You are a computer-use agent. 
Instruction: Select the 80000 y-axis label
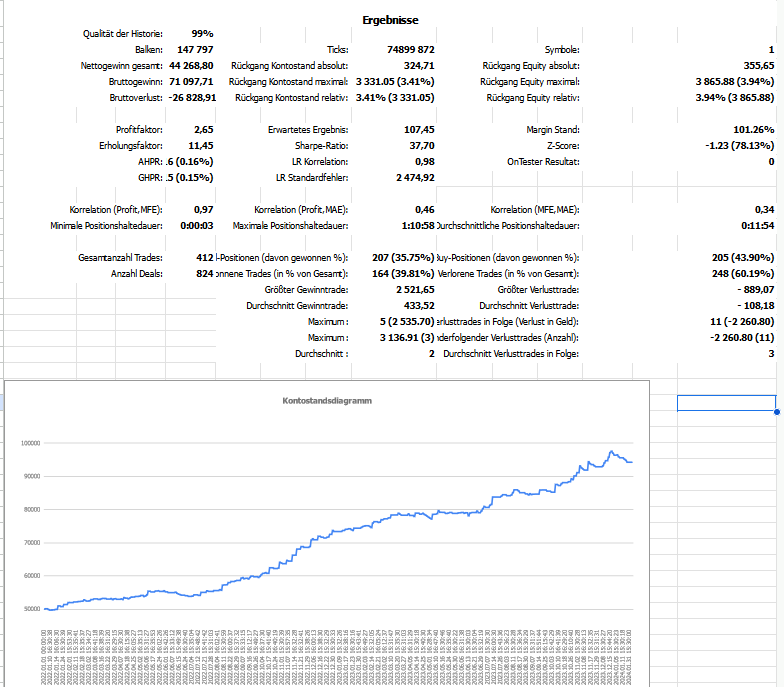tap(32, 510)
